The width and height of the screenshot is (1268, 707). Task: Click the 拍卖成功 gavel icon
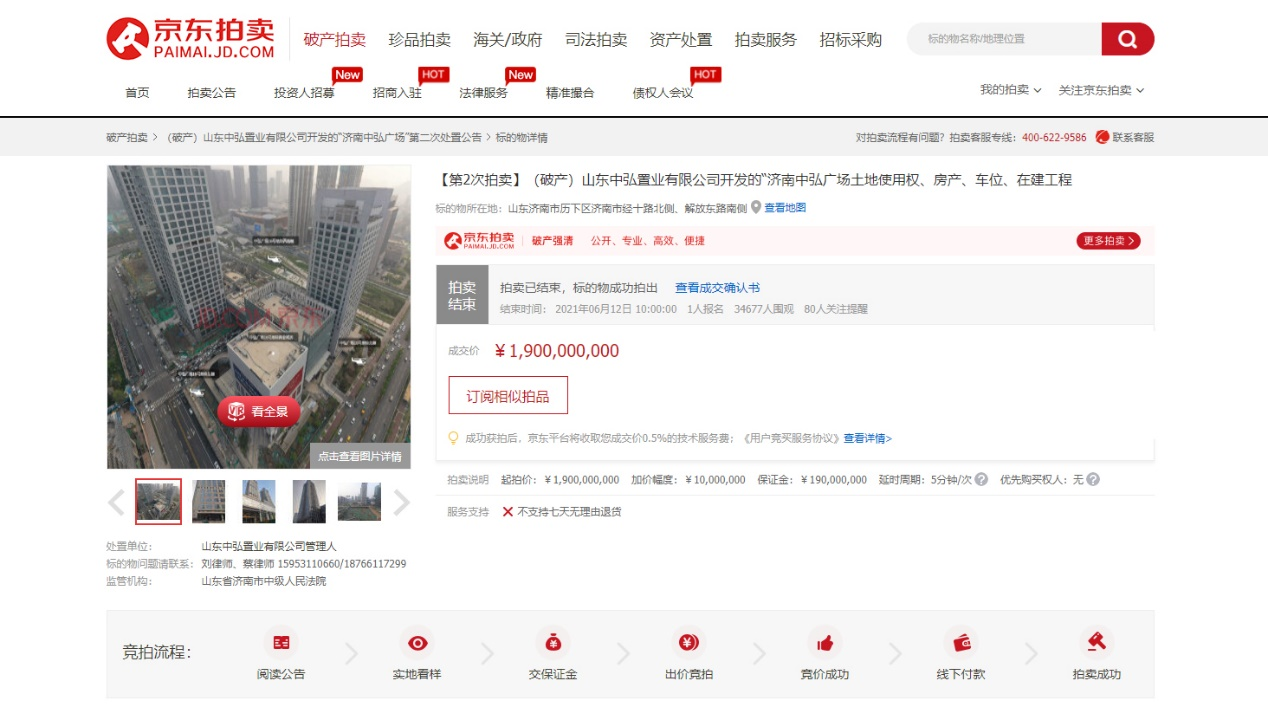(x=1097, y=642)
